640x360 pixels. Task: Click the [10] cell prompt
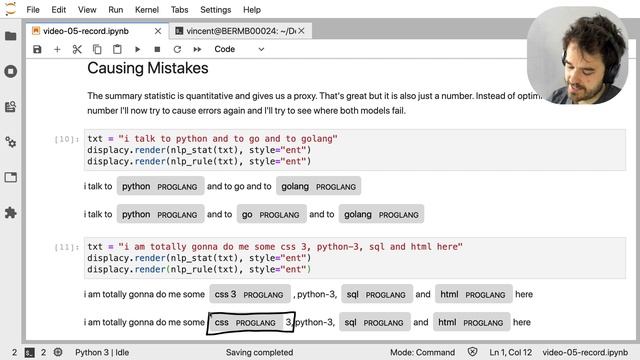[x=67, y=139]
